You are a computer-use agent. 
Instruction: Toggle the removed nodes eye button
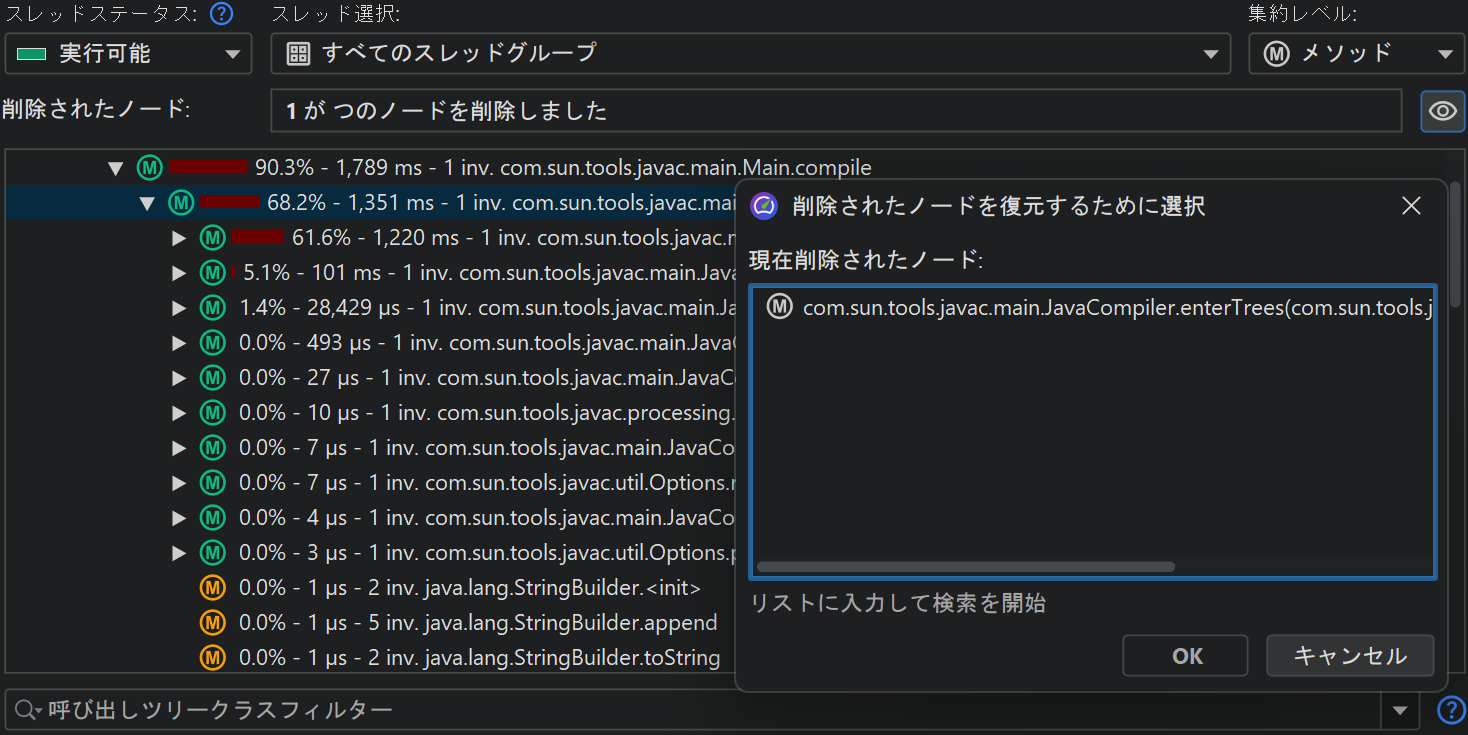1442,111
